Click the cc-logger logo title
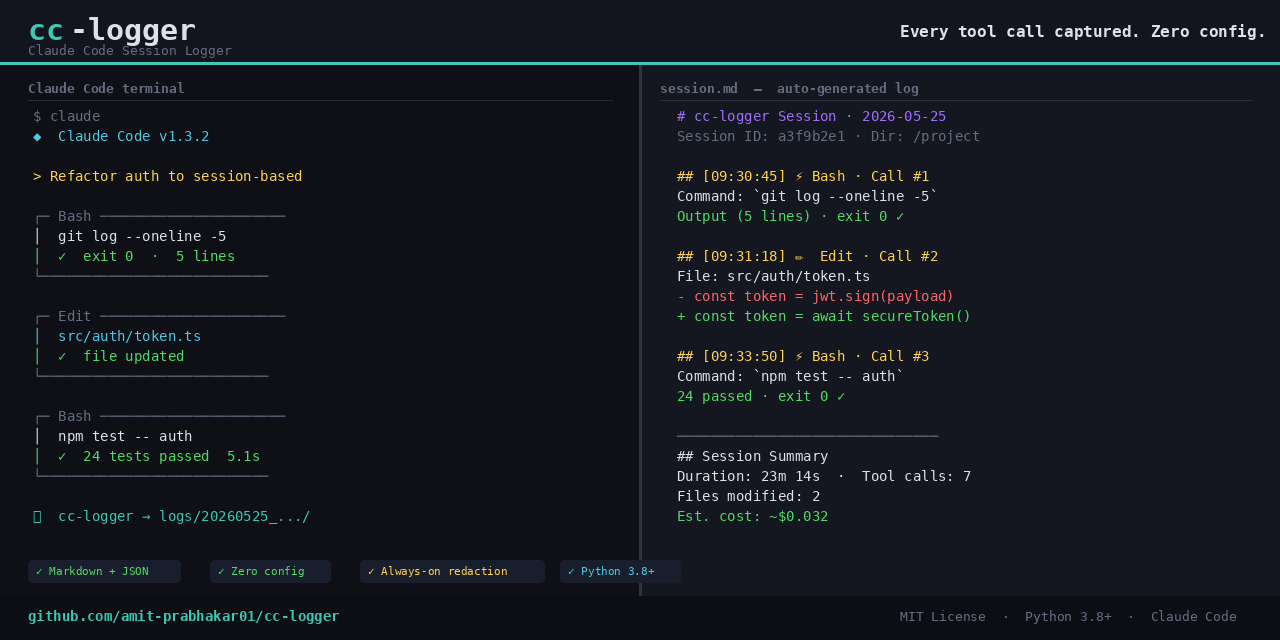The width and height of the screenshot is (1280, 640). click(x=112, y=30)
